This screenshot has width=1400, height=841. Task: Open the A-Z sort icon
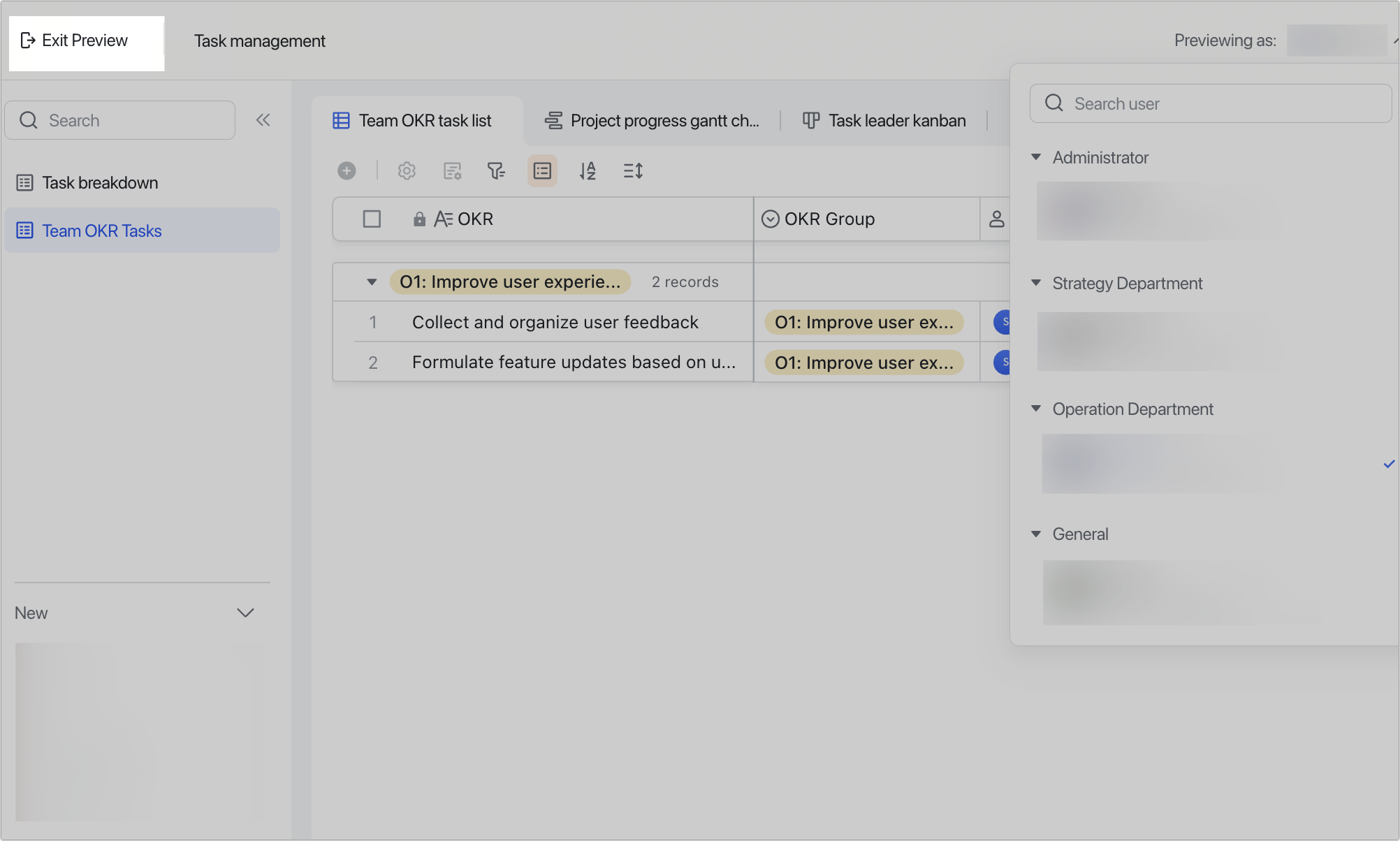(x=588, y=170)
